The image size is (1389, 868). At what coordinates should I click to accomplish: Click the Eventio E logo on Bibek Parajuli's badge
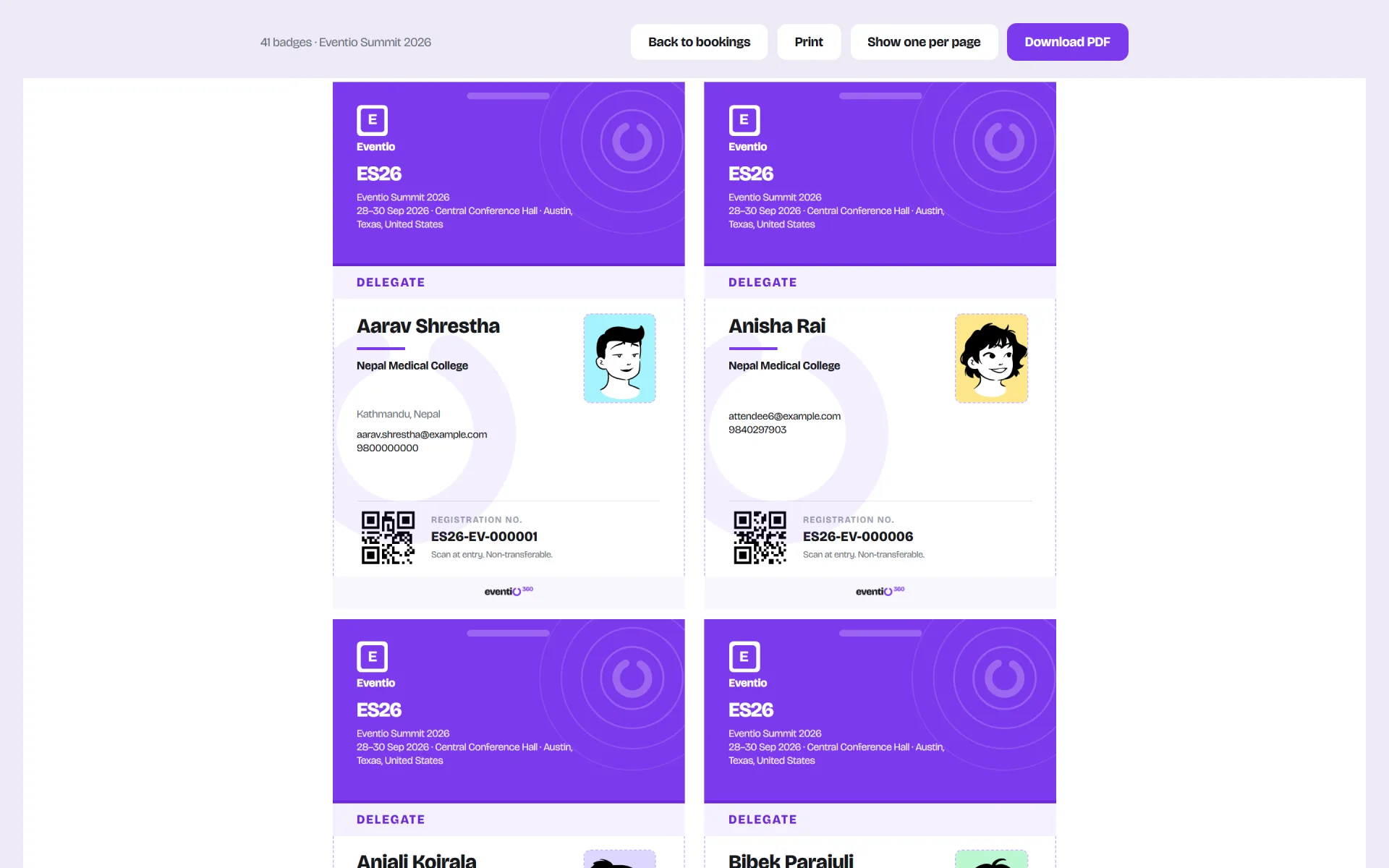(744, 657)
